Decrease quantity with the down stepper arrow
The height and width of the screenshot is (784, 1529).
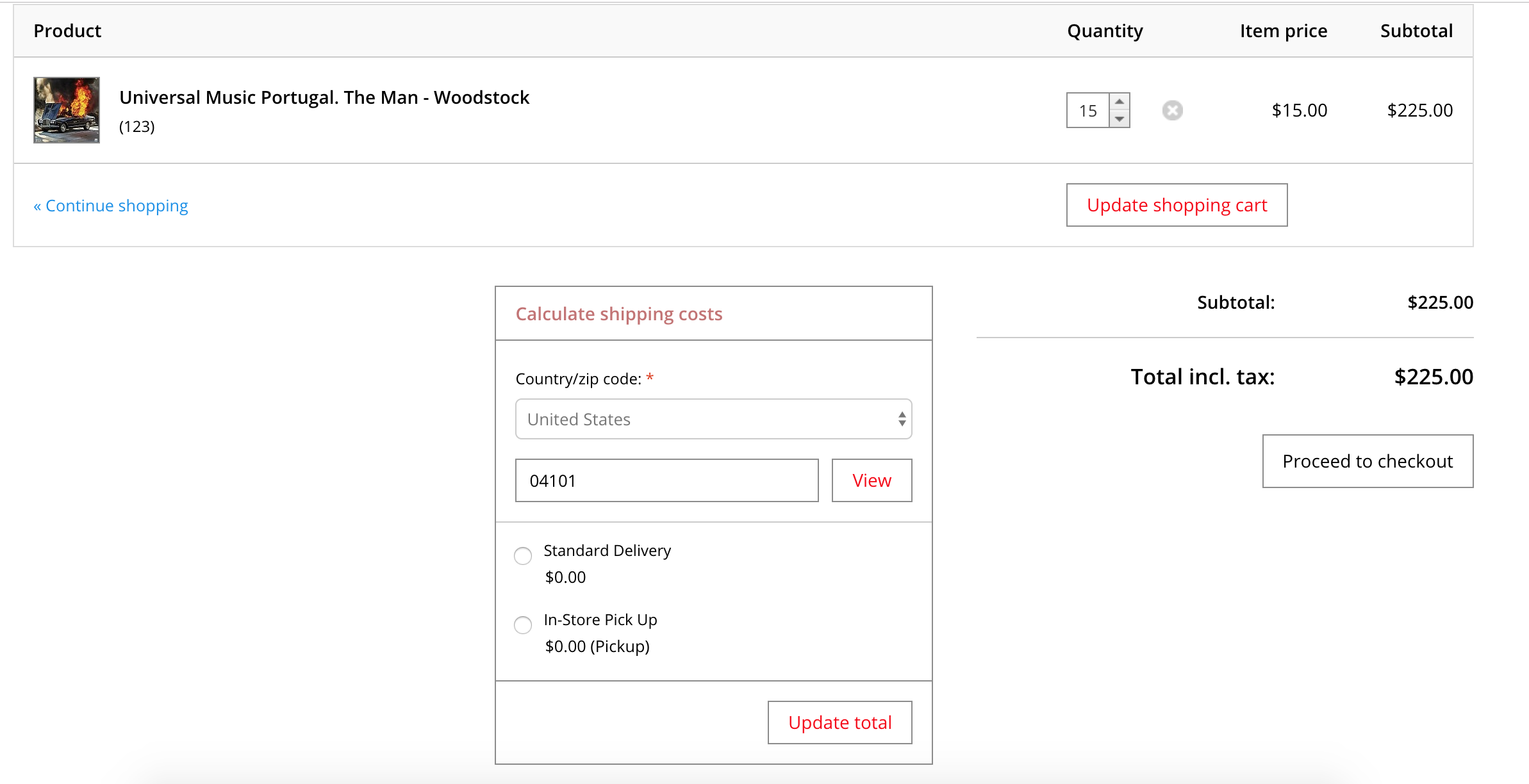point(1119,119)
